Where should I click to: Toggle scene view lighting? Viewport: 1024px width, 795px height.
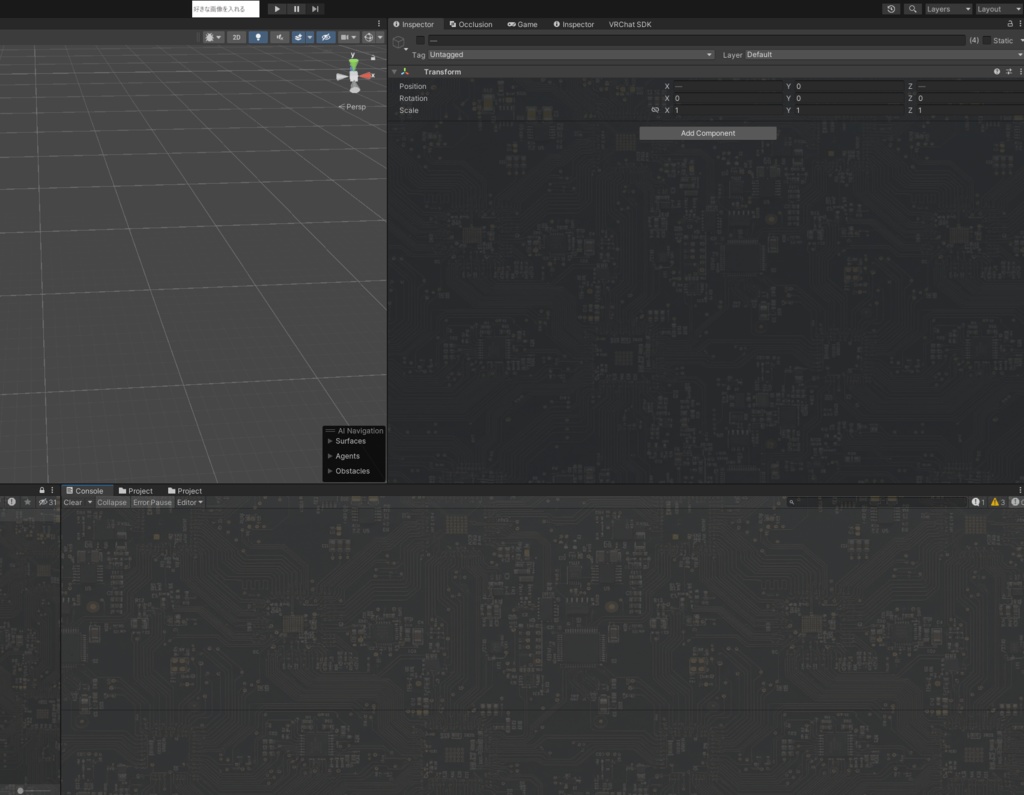point(258,37)
